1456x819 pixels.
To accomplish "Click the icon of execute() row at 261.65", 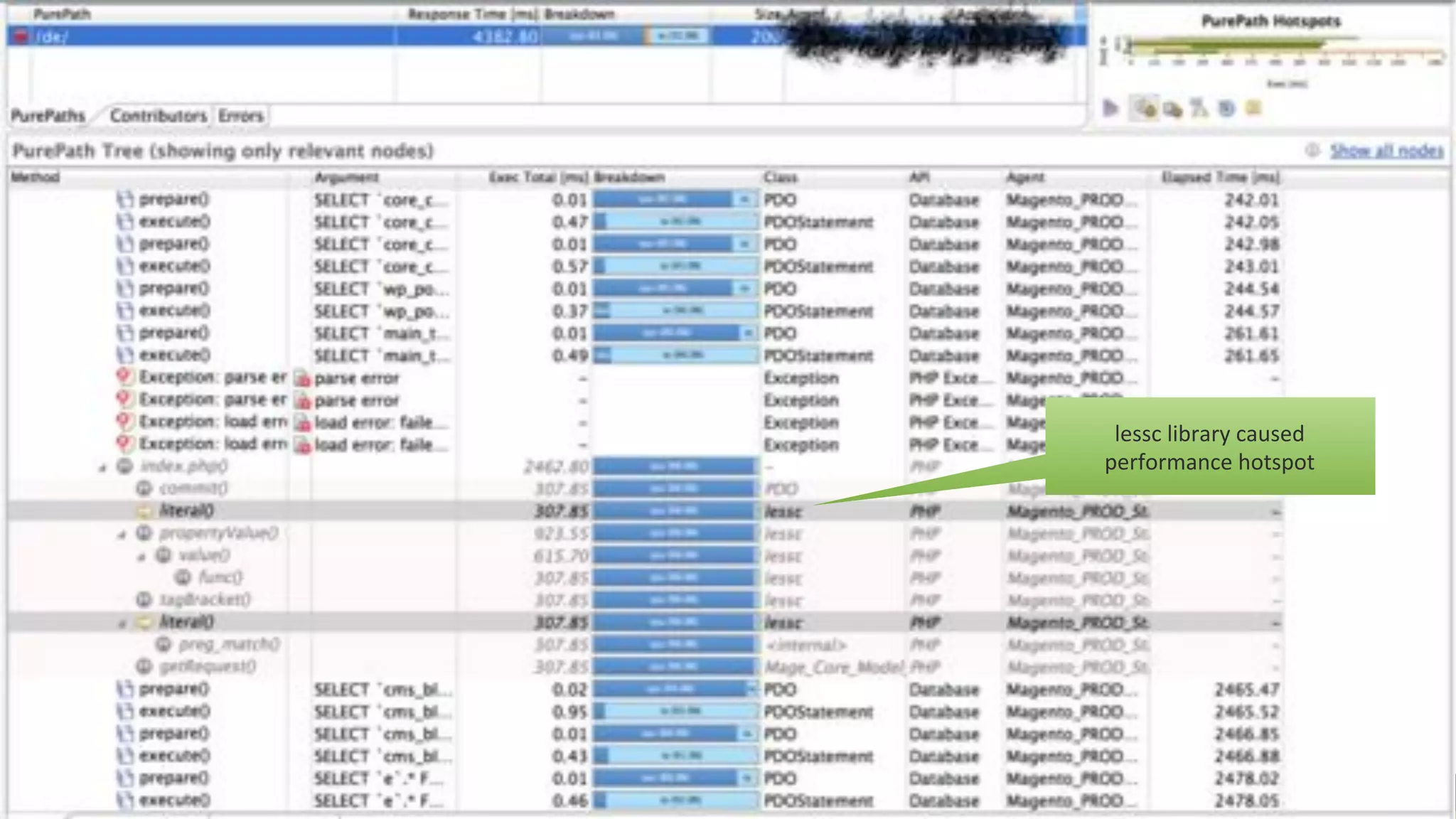I will pyautogui.click(x=125, y=355).
